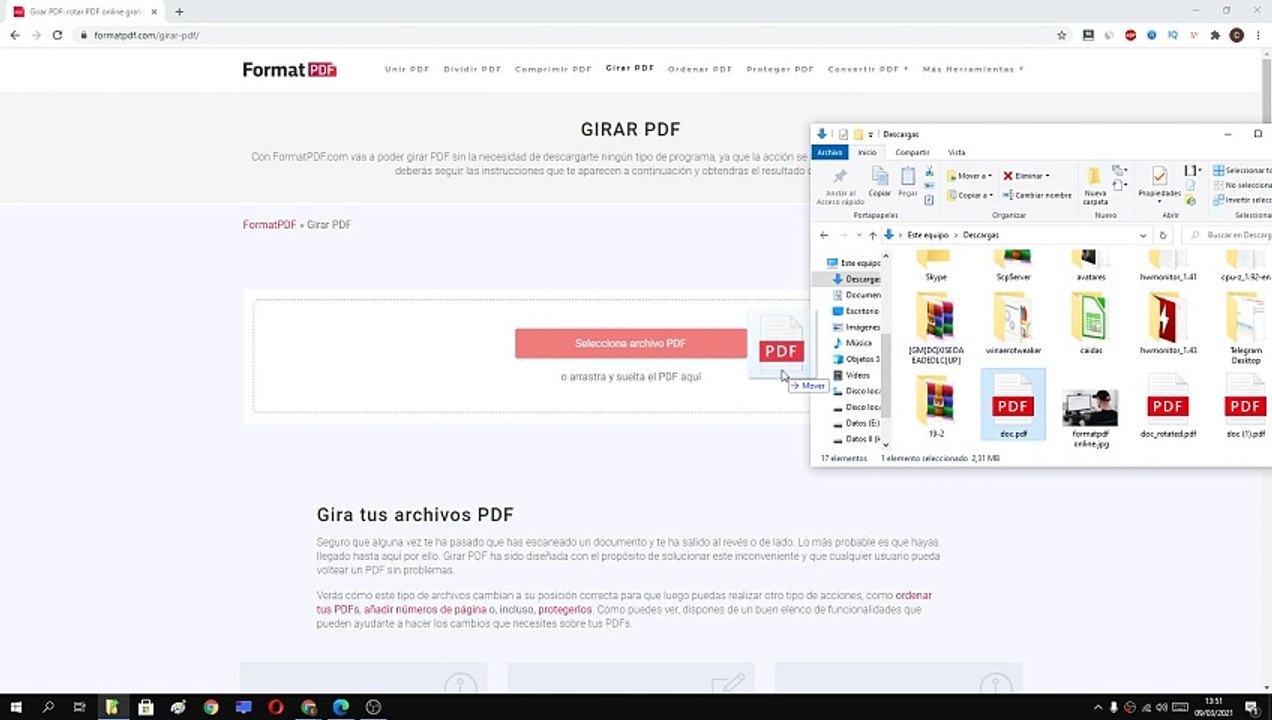The height and width of the screenshot is (720, 1272).
Task: Open a new Chrome tab
Action: tap(179, 12)
